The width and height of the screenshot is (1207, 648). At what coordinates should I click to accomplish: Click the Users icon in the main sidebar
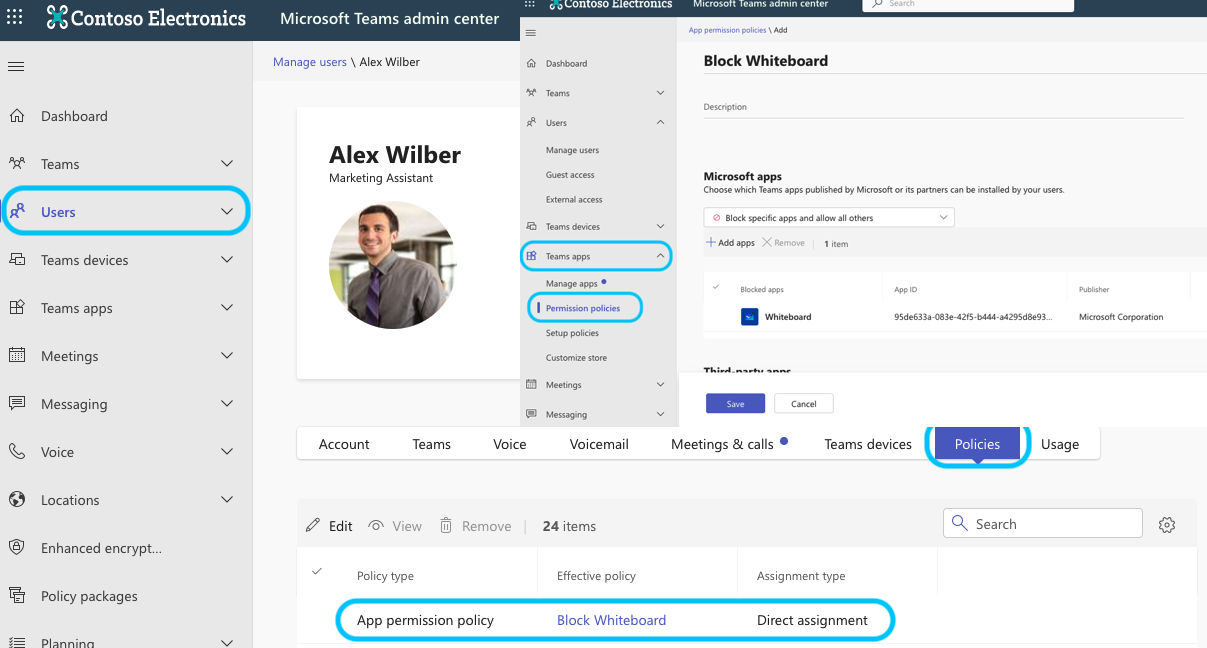click(17, 212)
